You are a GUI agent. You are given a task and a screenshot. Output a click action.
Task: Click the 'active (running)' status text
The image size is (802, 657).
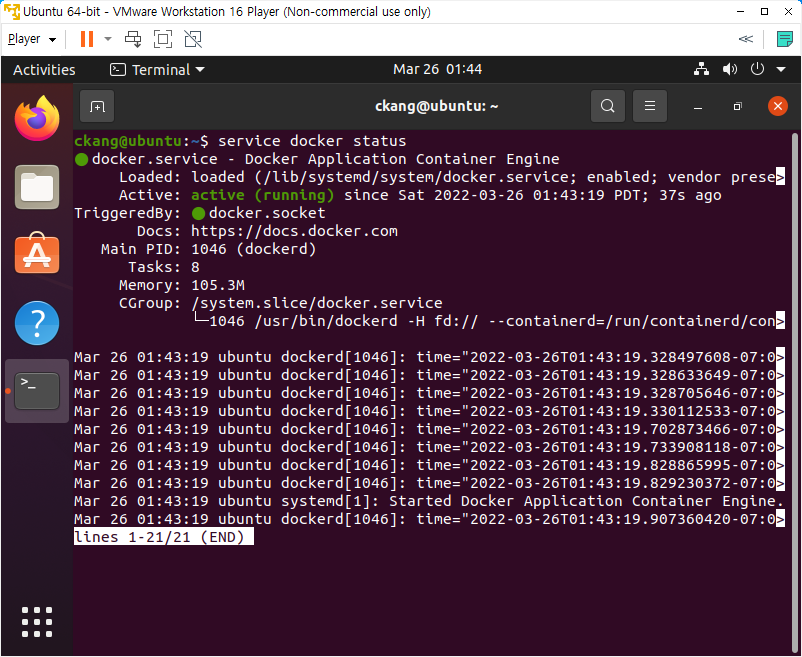[x=262, y=195]
